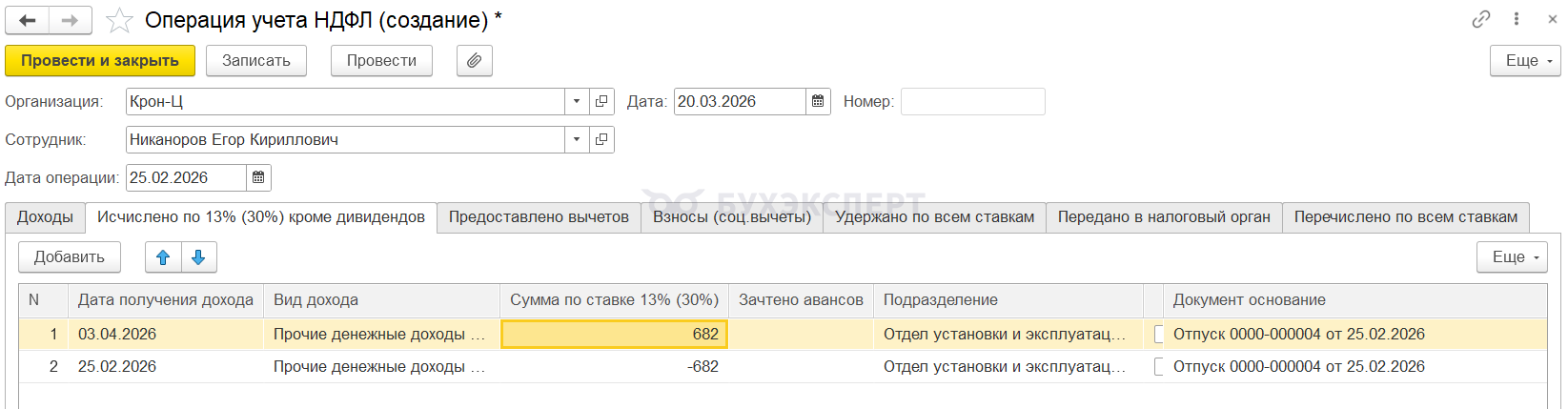This screenshot has width=1568, height=409.
Task: Move the selected row down
Action: (198, 257)
